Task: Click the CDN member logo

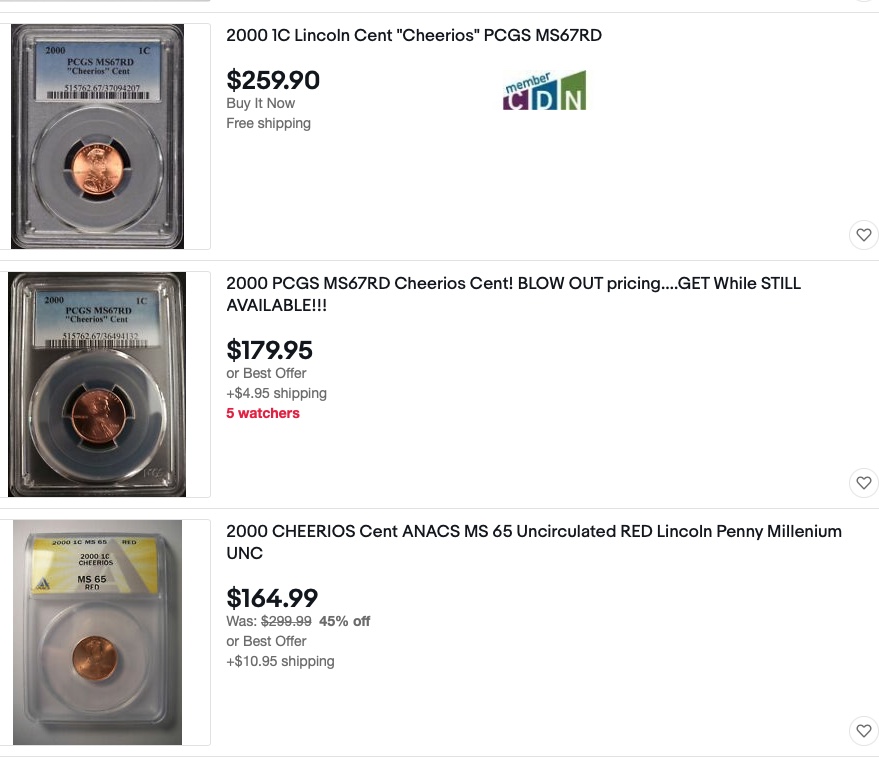Action: point(544,91)
